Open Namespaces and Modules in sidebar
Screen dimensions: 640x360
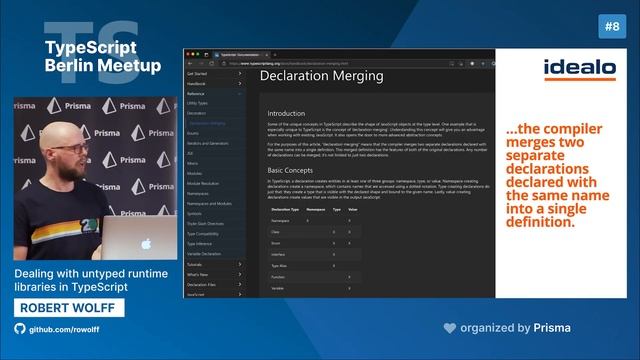coord(209,203)
